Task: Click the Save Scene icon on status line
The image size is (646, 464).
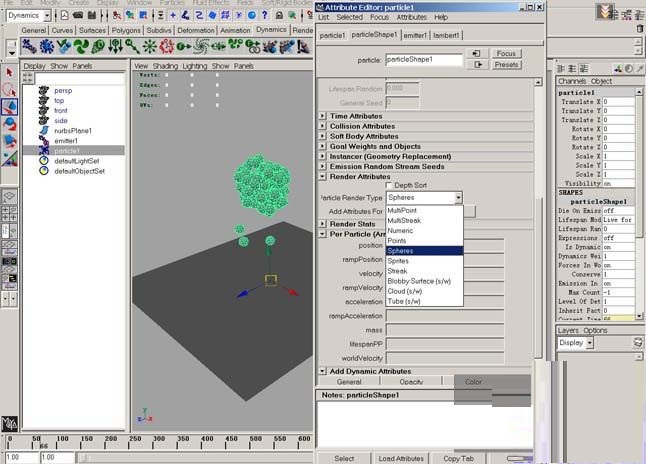Action: point(92,15)
